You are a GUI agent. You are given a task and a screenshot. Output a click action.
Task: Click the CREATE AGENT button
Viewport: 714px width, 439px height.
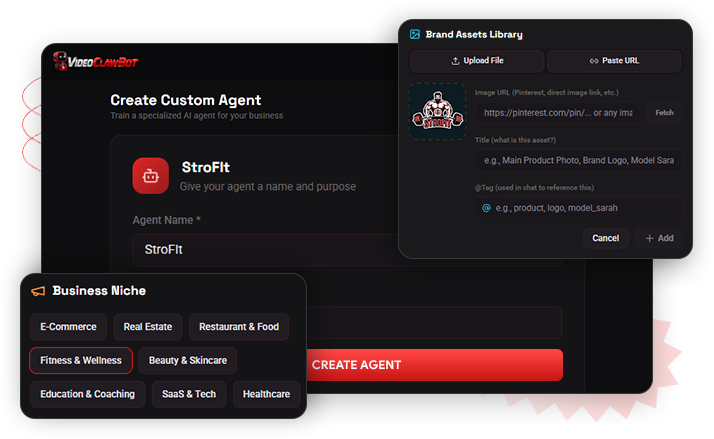[x=435, y=365]
